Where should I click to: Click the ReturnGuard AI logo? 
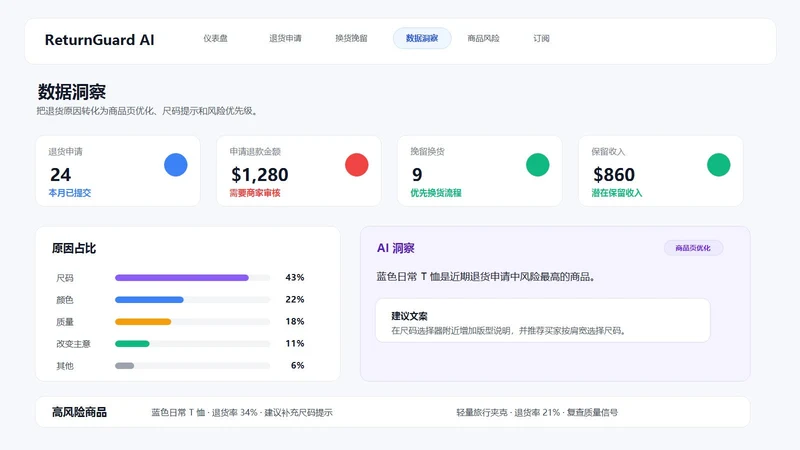pyautogui.click(x=99, y=40)
